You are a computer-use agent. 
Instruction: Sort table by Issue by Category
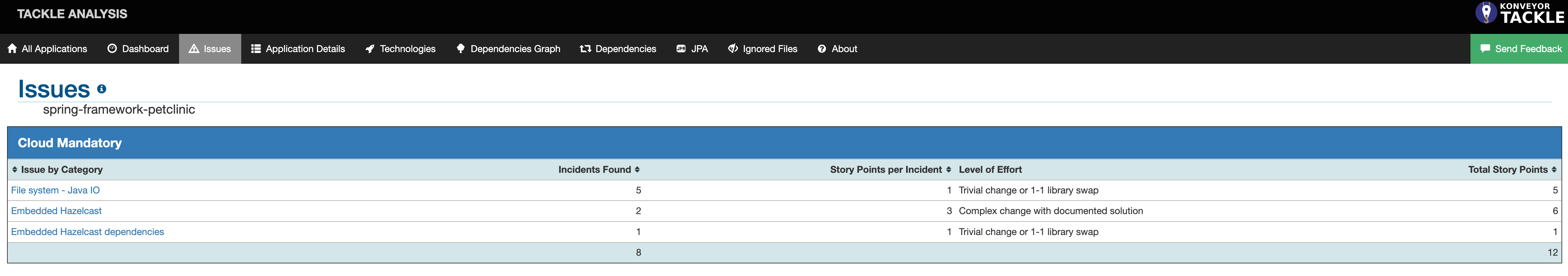click(x=14, y=169)
